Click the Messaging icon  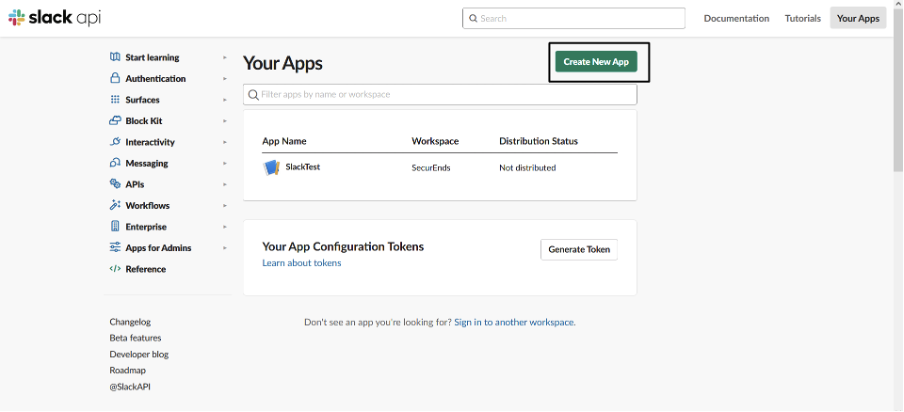[115, 163]
